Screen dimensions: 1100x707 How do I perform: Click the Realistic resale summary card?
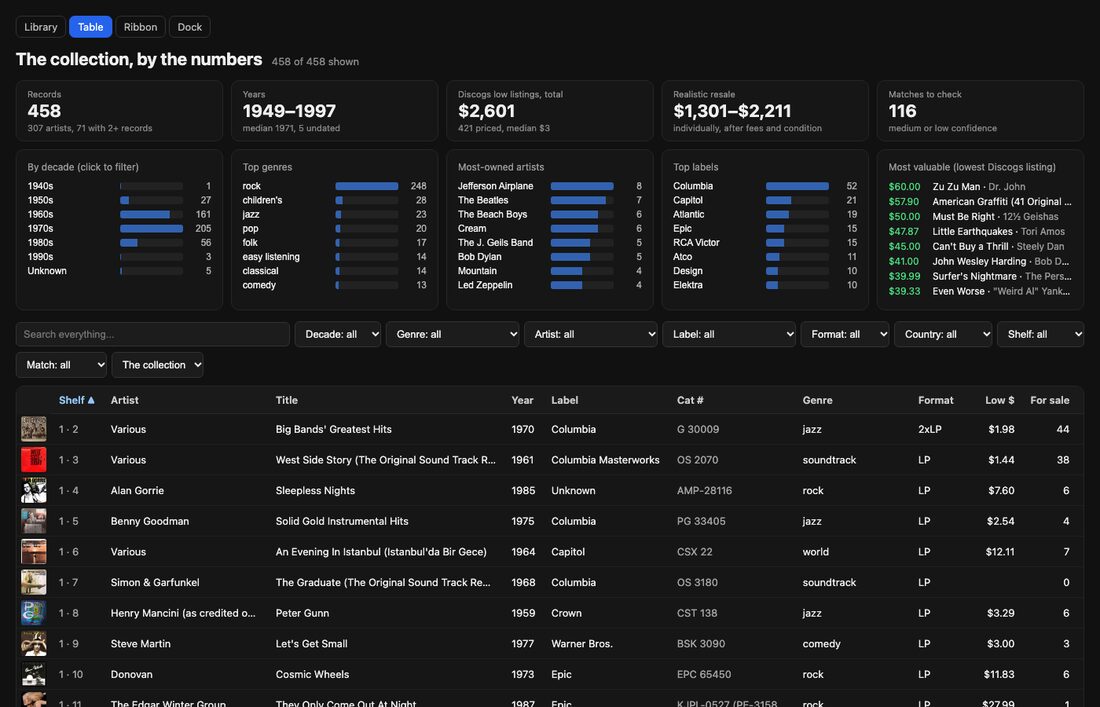[x=765, y=111]
